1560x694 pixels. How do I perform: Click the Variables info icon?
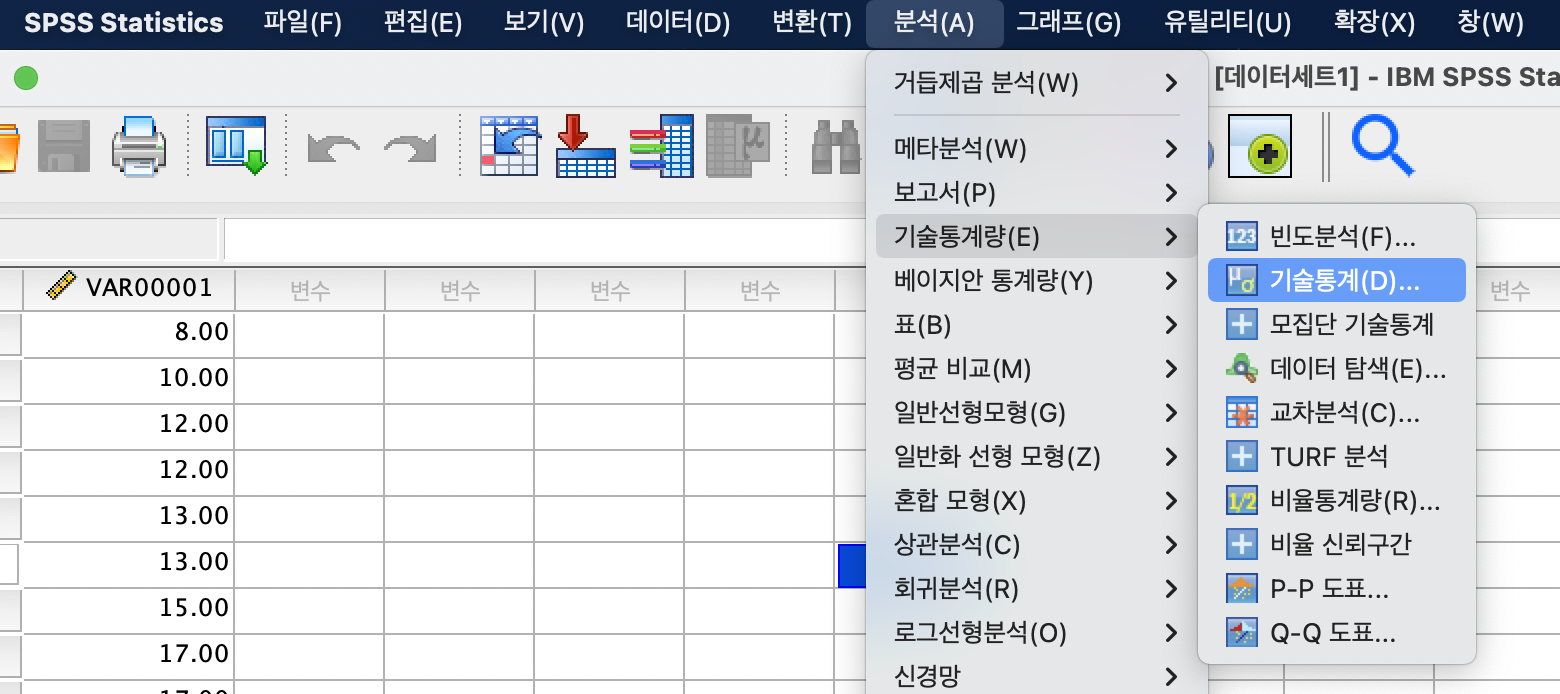coord(661,146)
